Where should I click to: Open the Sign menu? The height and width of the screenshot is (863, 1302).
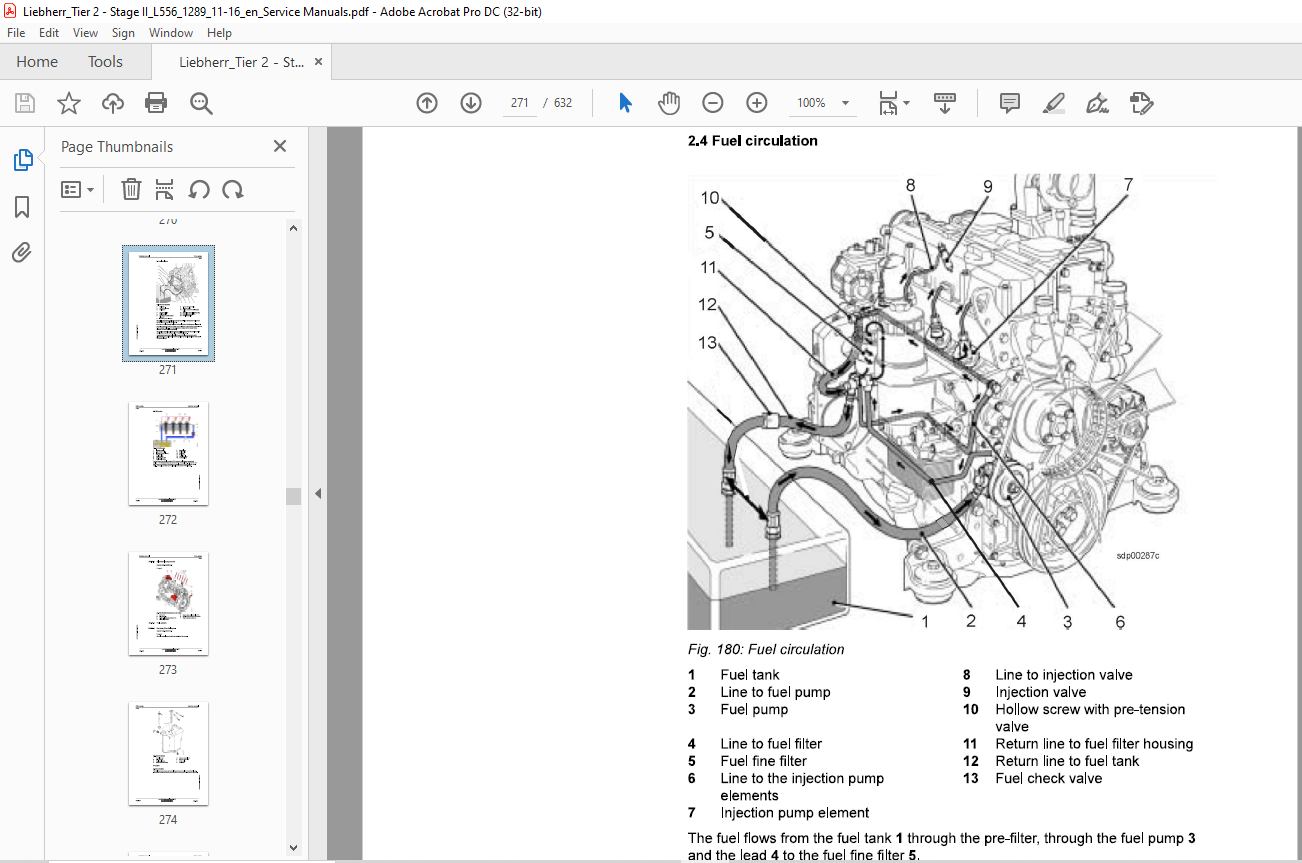123,33
